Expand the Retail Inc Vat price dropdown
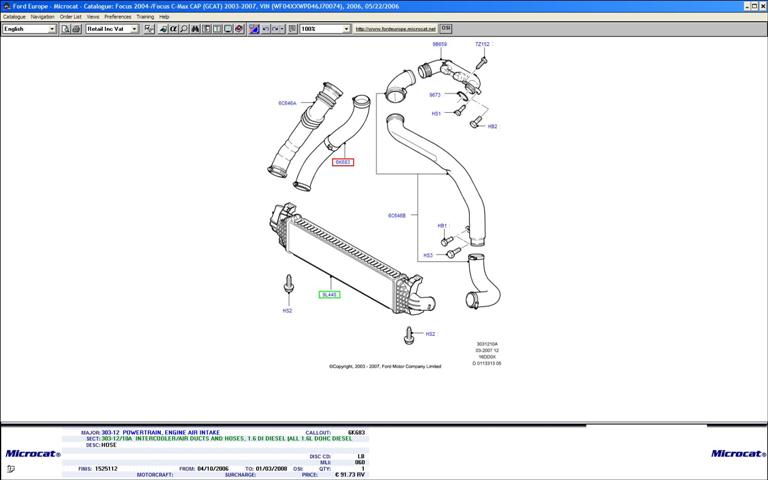 (x=112, y=29)
